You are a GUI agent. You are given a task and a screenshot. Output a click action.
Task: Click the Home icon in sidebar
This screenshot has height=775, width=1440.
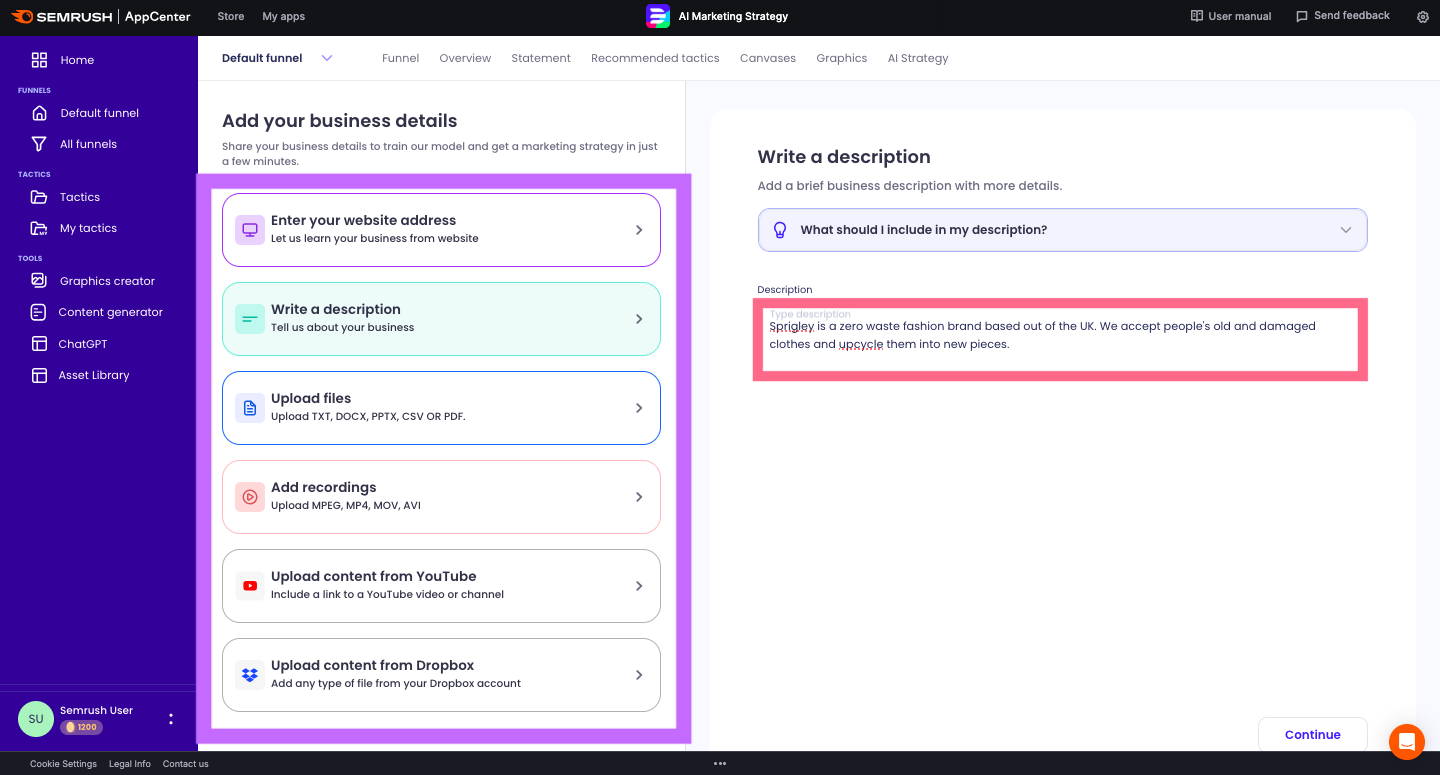(39, 60)
